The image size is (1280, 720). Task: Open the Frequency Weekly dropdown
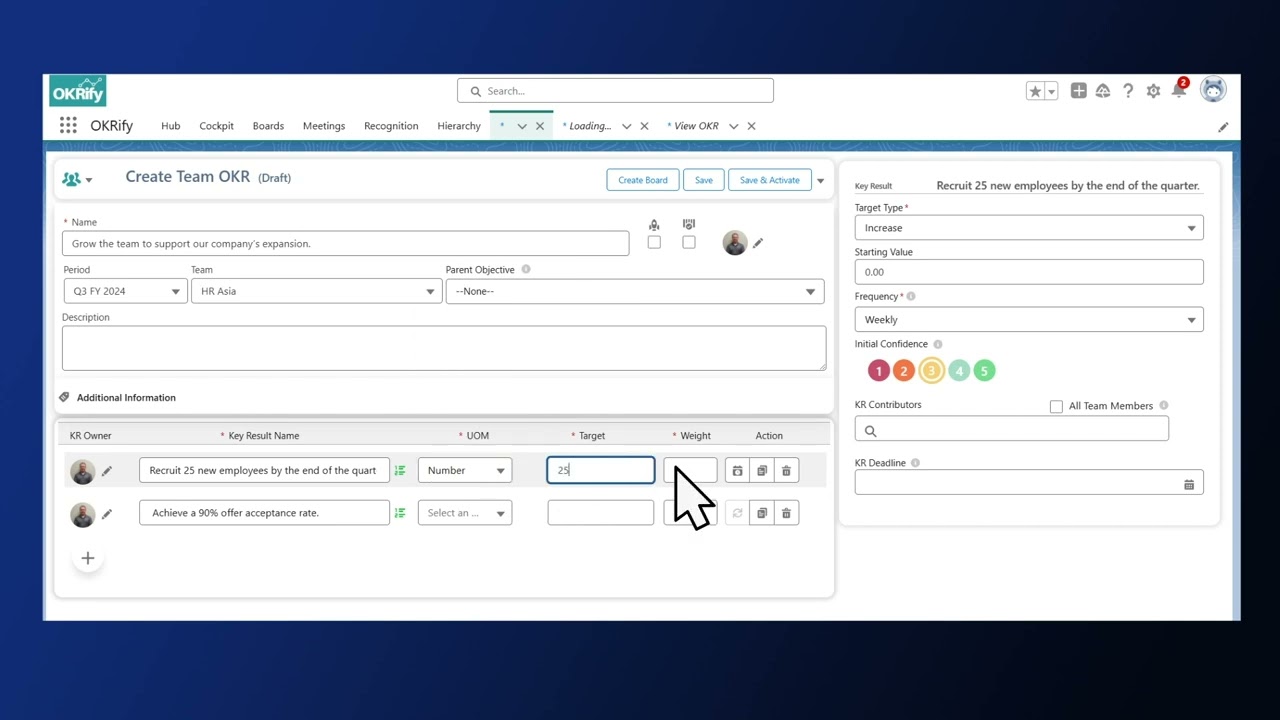(x=1029, y=320)
